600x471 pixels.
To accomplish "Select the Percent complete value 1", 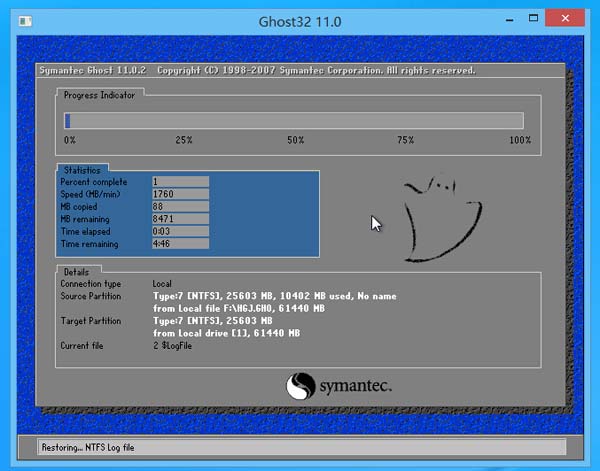I will click(x=181, y=181).
